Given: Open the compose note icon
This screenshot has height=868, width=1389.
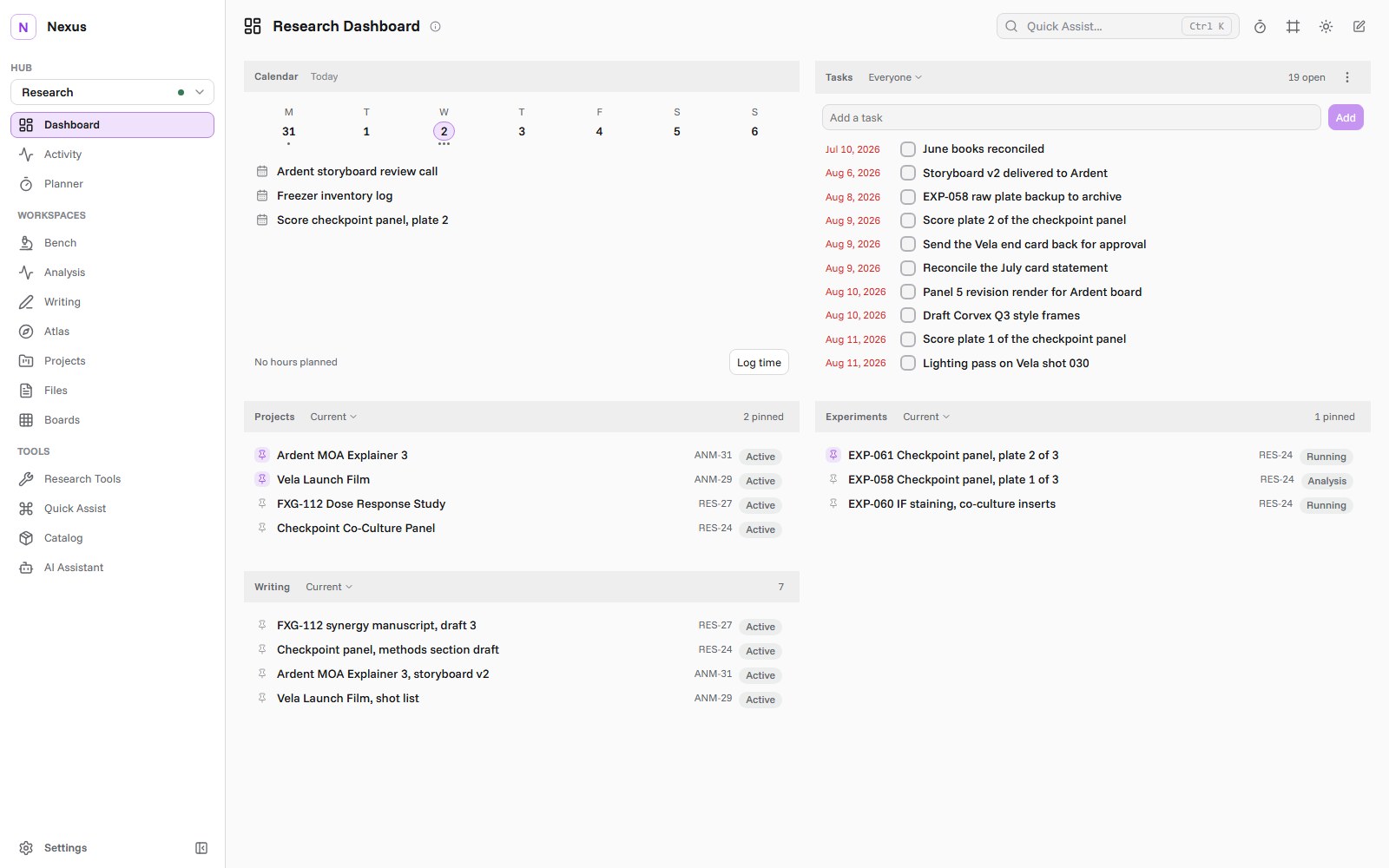Looking at the screenshot, I should click(x=1359, y=27).
